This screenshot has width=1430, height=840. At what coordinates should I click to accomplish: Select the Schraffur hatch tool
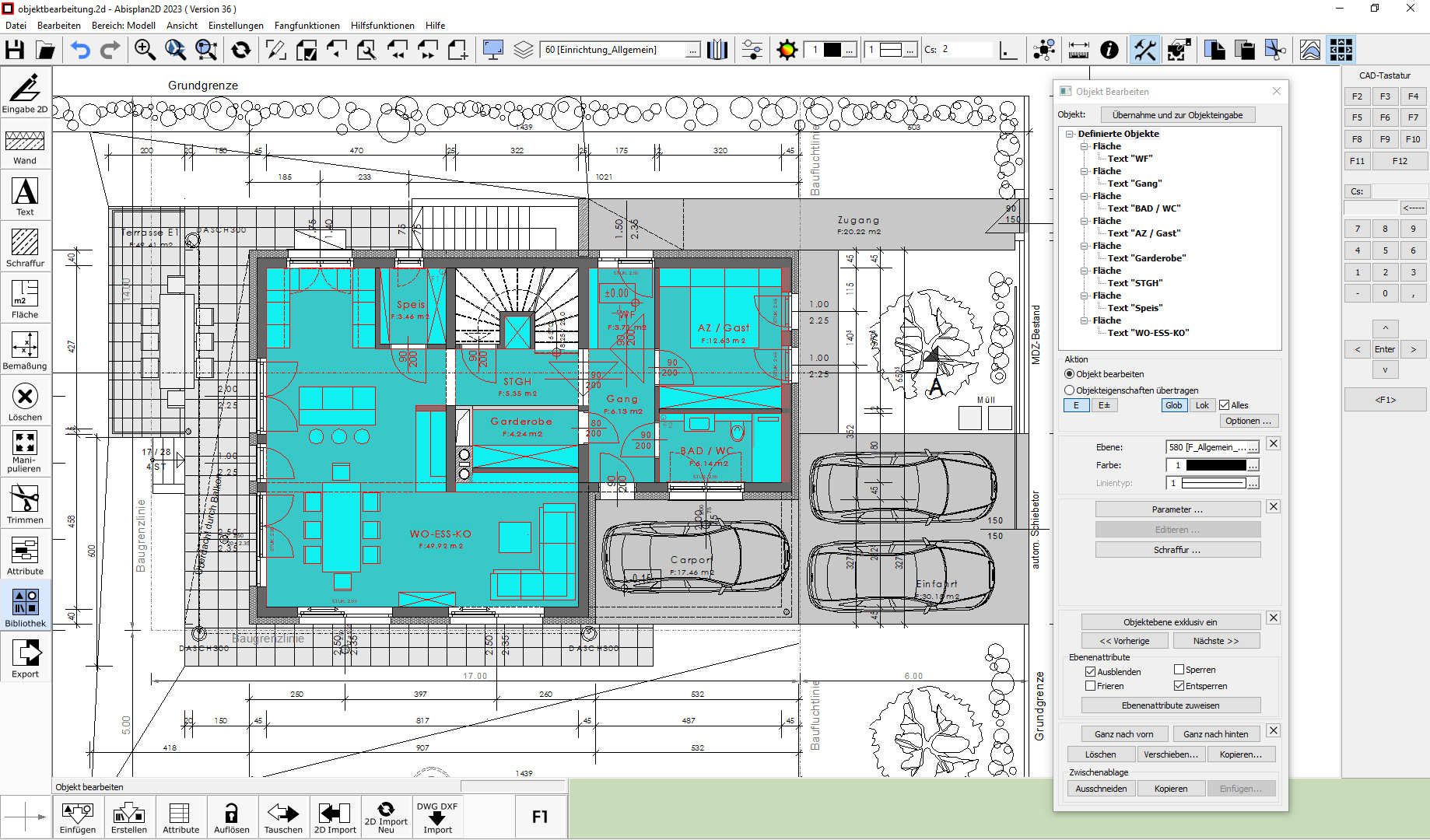pos(25,247)
